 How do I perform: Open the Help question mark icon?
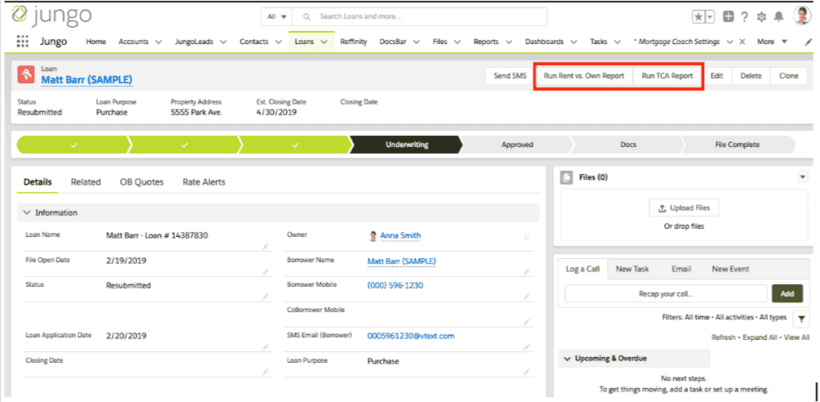tap(744, 17)
